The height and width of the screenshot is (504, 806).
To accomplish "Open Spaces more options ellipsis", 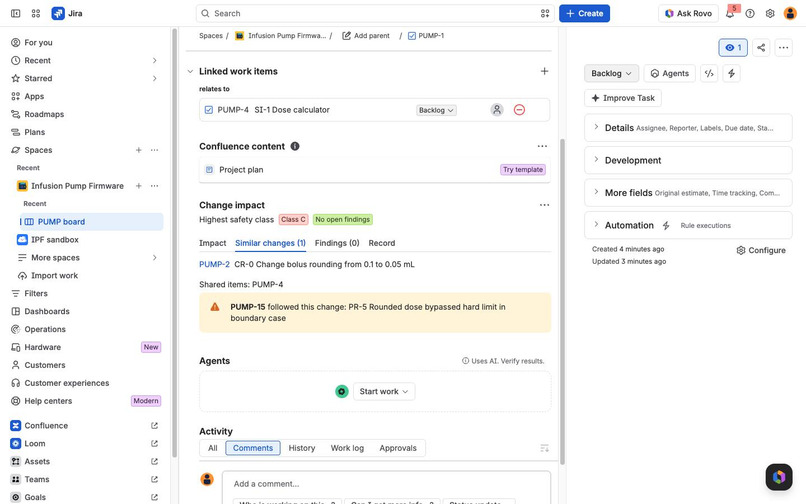I will (x=154, y=150).
